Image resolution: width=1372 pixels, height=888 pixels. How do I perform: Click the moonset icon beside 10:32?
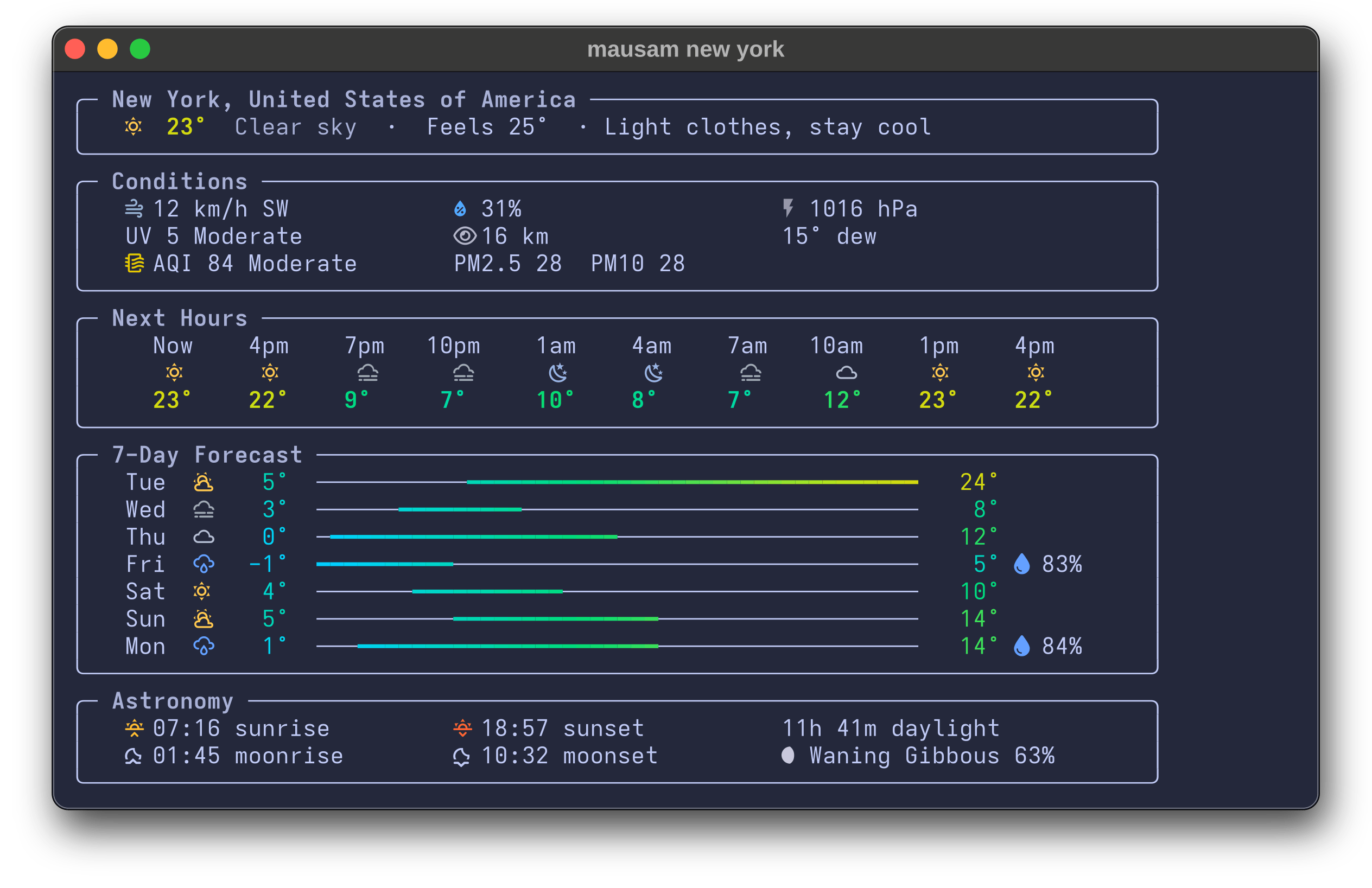[461, 756]
